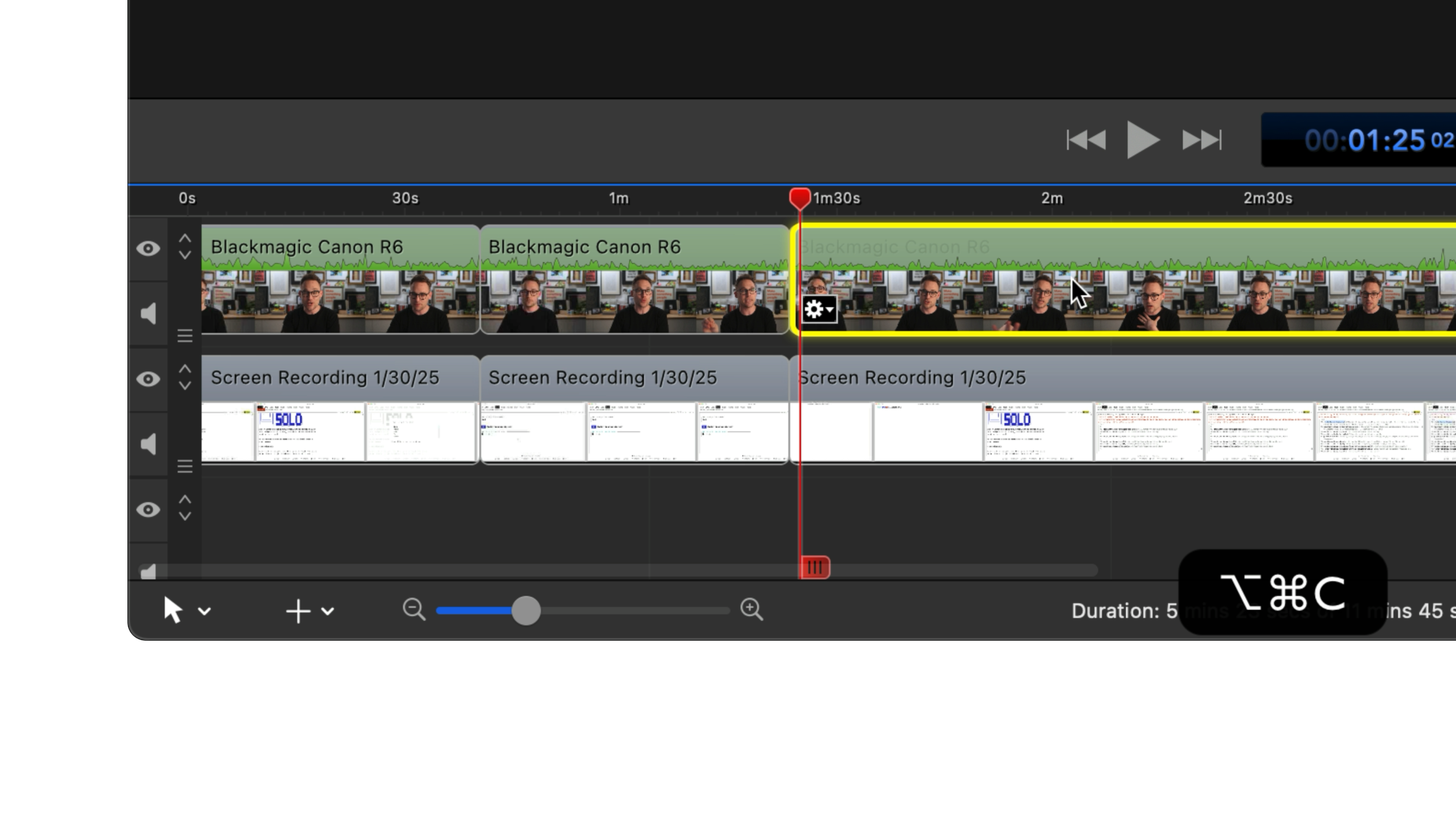Click the timeline zoom slider knob
Image resolution: width=1456 pixels, height=819 pixels.
click(x=526, y=610)
